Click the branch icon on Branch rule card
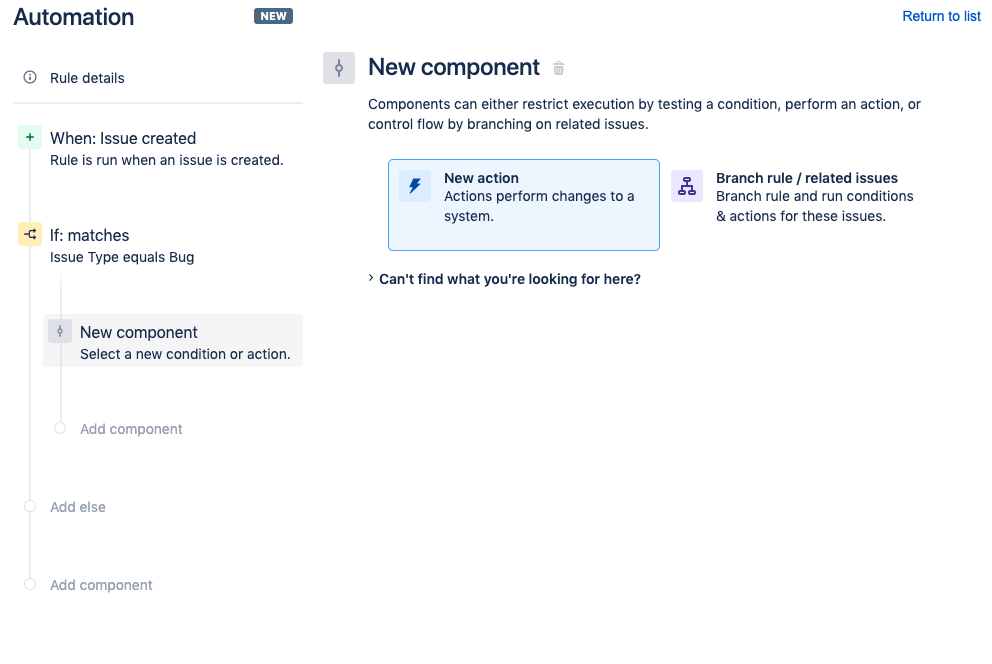 [x=687, y=186]
